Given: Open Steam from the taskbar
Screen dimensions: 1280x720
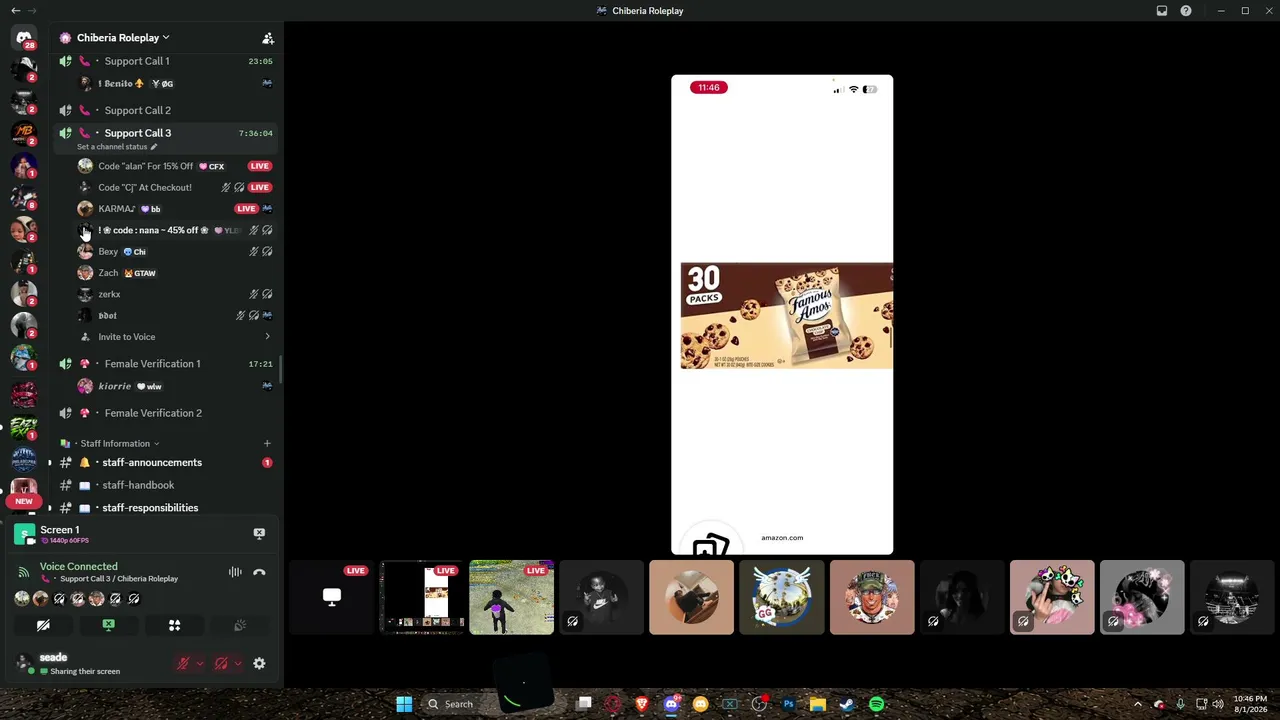Looking at the screenshot, I should pyautogui.click(x=847, y=704).
